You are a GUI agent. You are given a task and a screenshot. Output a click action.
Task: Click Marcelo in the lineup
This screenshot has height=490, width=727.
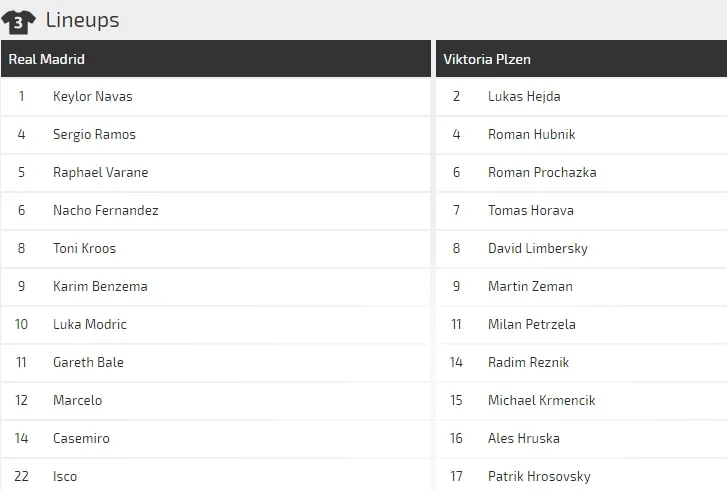click(77, 401)
